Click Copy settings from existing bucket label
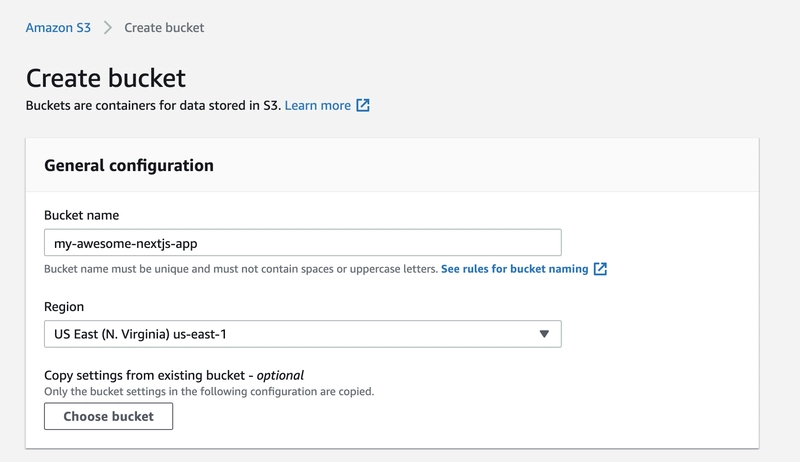 173,375
